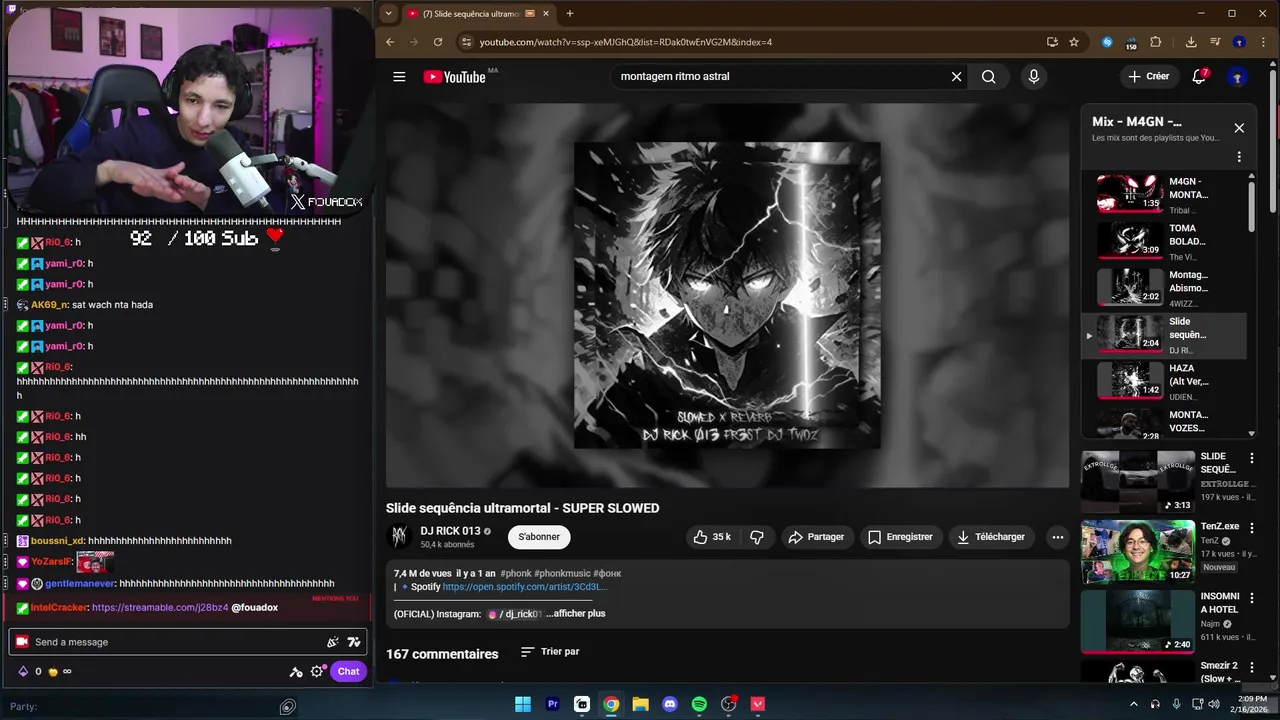Go to the YouTube home logo
This screenshot has height=720, width=1280.
455,77
